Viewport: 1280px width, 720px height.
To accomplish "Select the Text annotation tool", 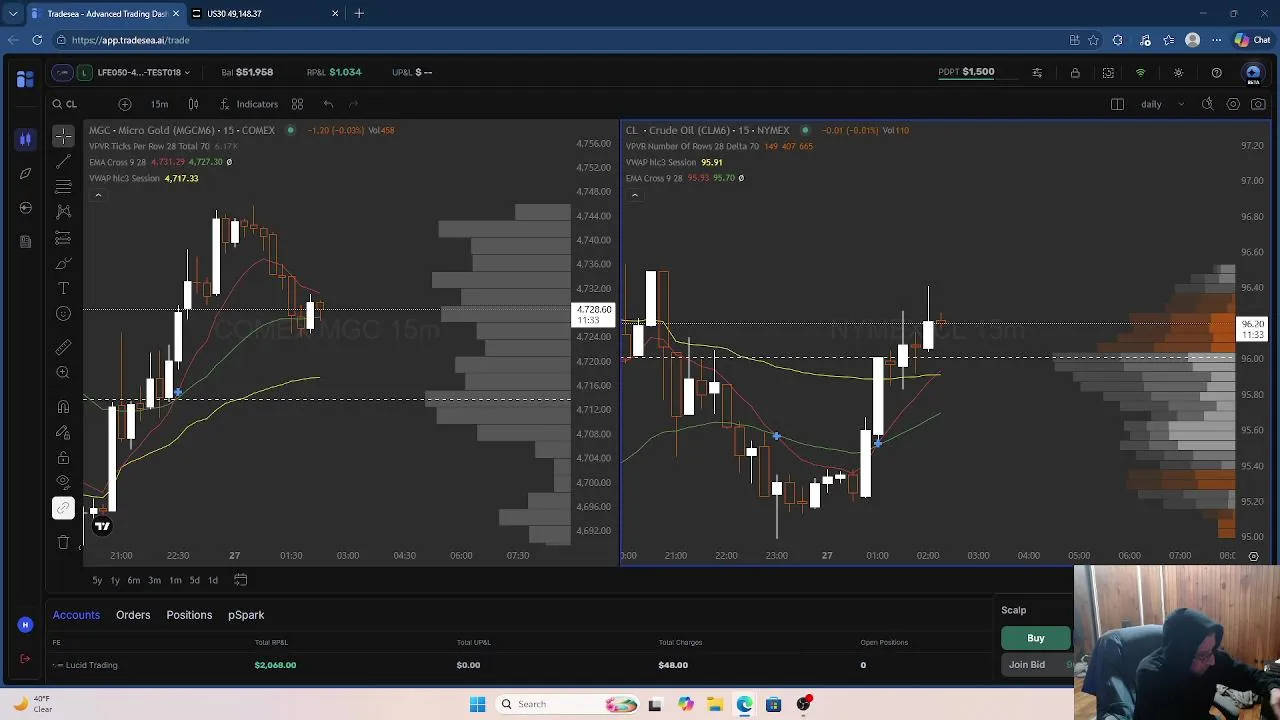I will tap(63, 288).
